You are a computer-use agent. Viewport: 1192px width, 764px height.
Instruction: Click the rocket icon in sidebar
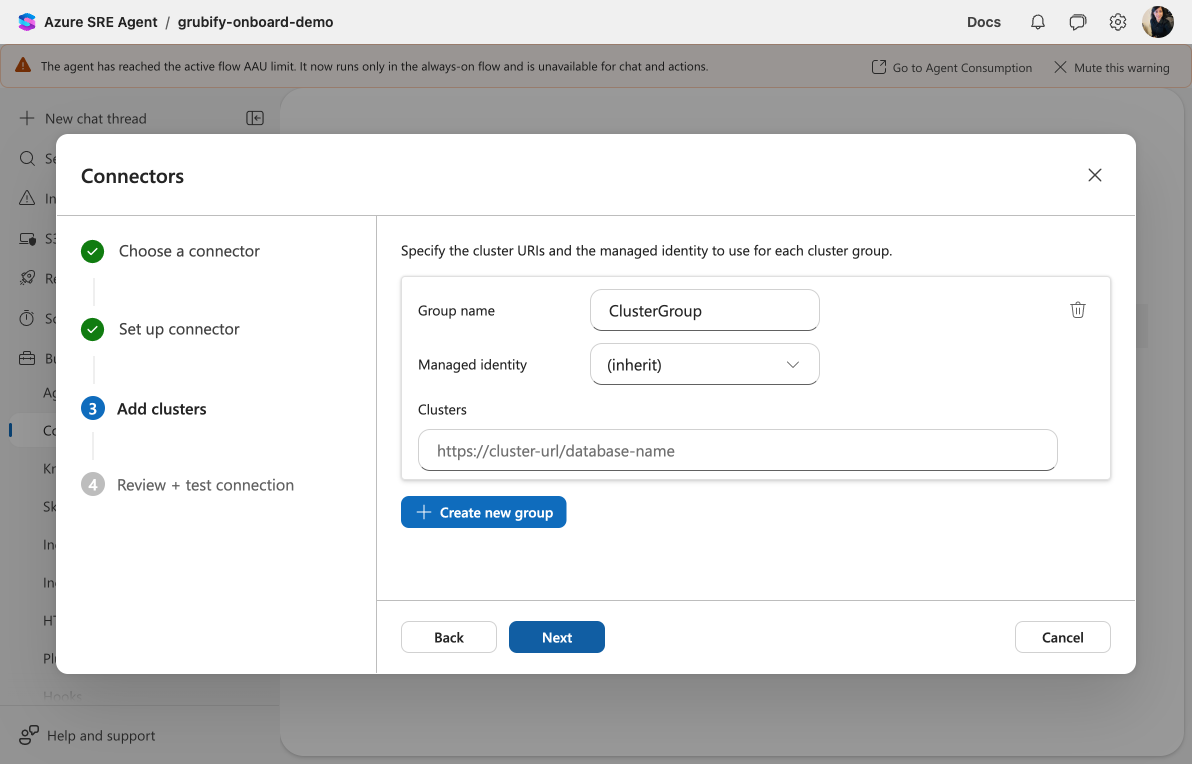coord(27,278)
